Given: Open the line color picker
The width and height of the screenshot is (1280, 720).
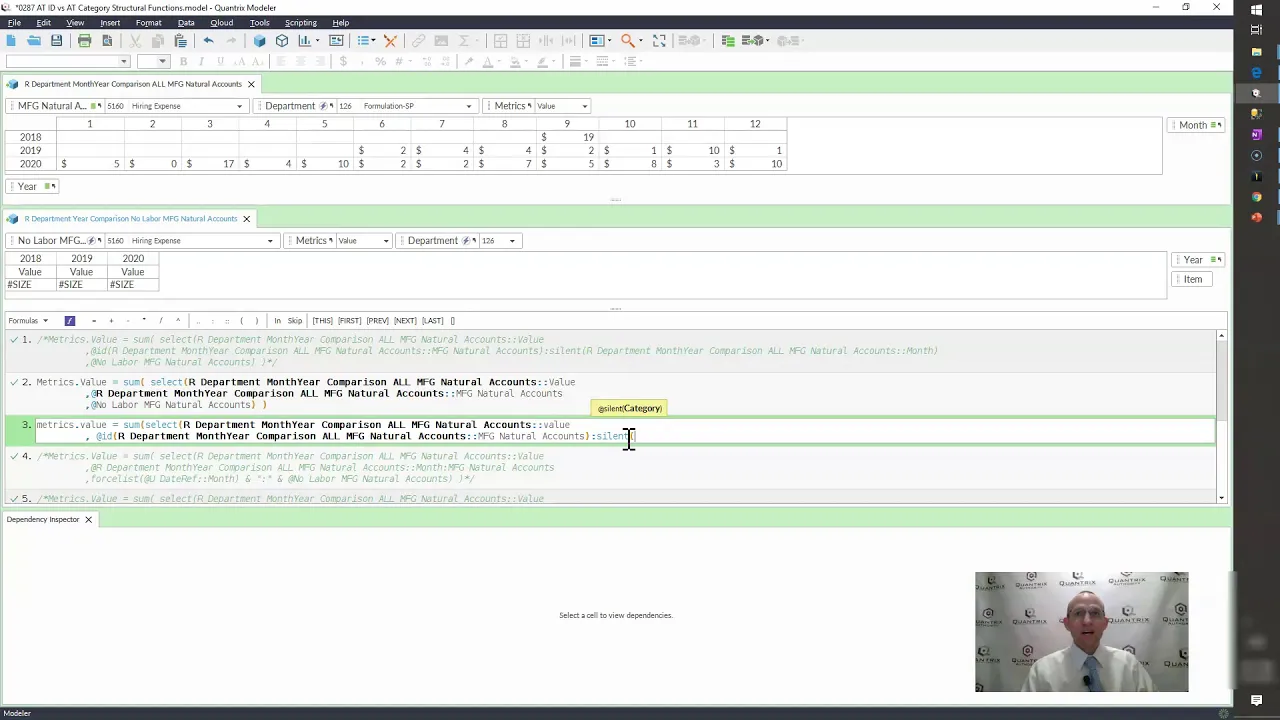Looking at the screenshot, I should [x=543, y=62].
